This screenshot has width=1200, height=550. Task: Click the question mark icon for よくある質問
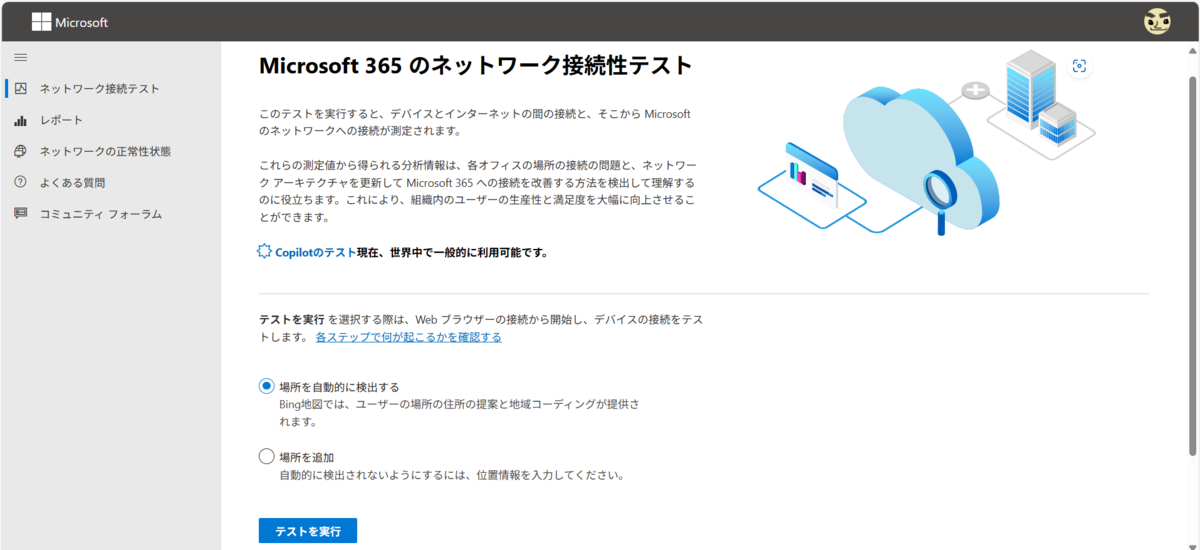(x=20, y=183)
